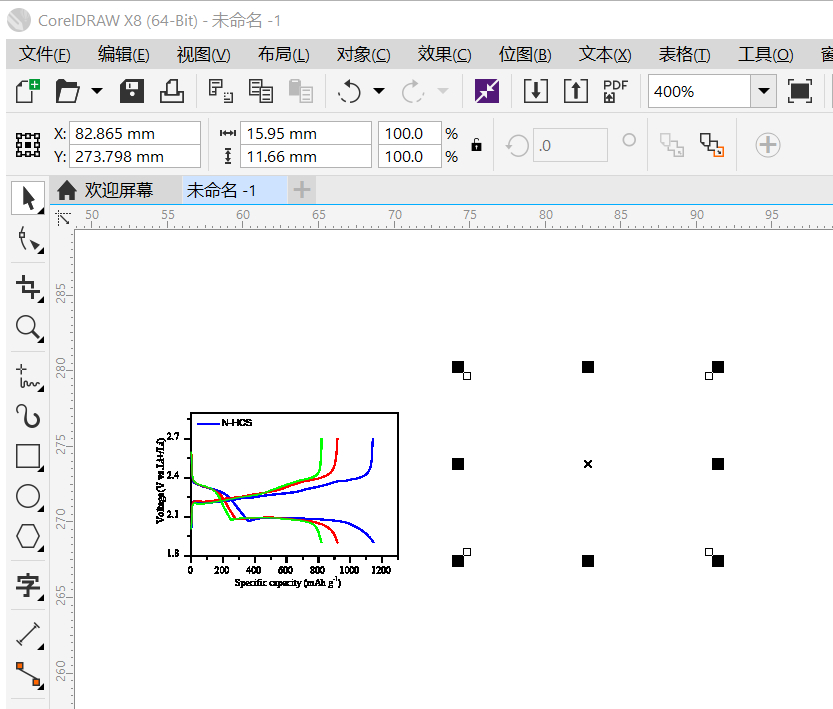Open the 效果(C) menu
833x709 pixels.
tap(444, 55)
